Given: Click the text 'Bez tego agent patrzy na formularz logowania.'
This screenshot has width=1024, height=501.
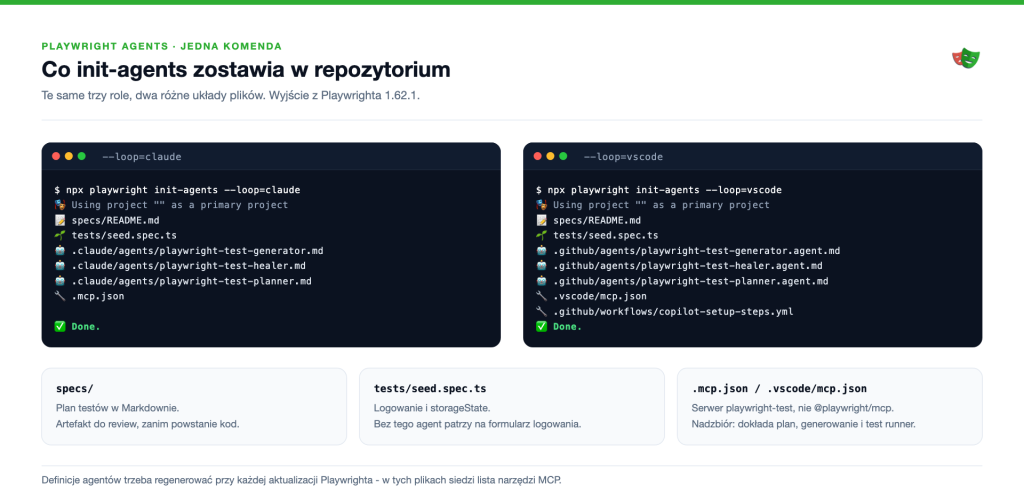Looking at the screenshot, I should (477, 424).
